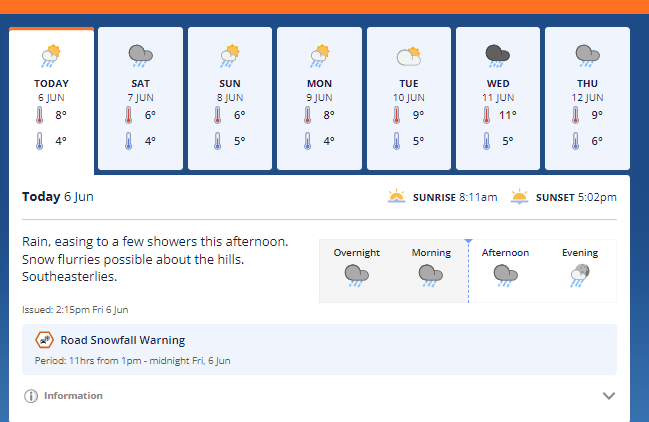
Task: Click Wednesday's dark rain cloud icon
Action: pos(498,56)
